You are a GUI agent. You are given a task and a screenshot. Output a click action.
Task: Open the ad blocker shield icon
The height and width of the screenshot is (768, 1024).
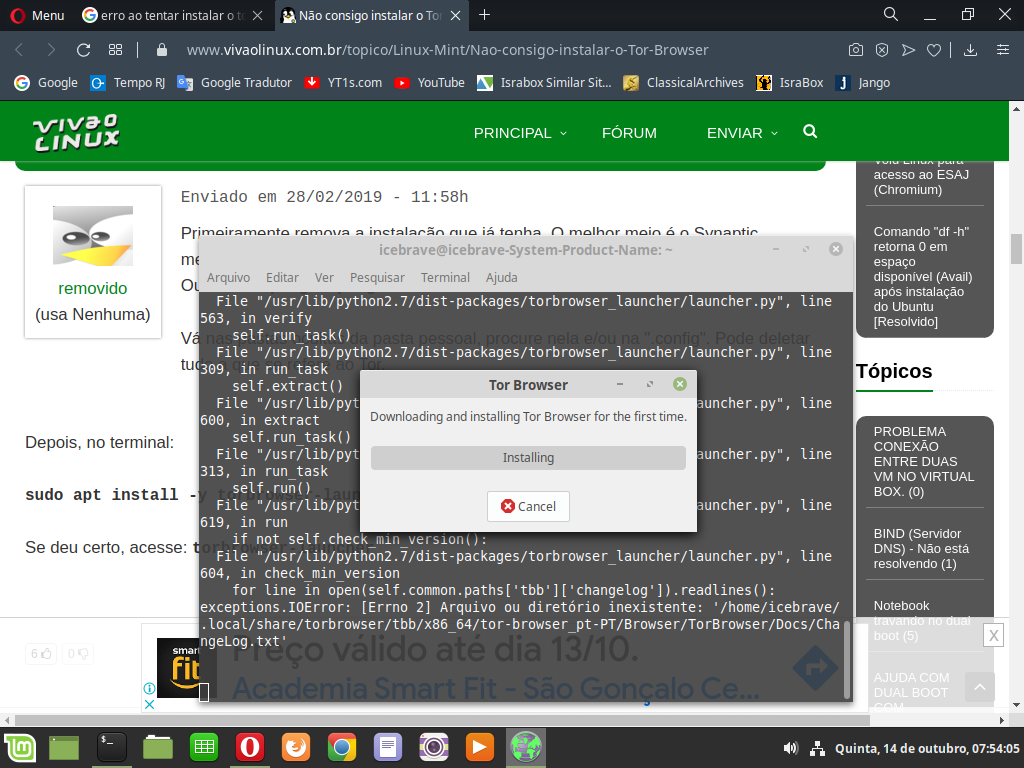click(x=882, y=50)
